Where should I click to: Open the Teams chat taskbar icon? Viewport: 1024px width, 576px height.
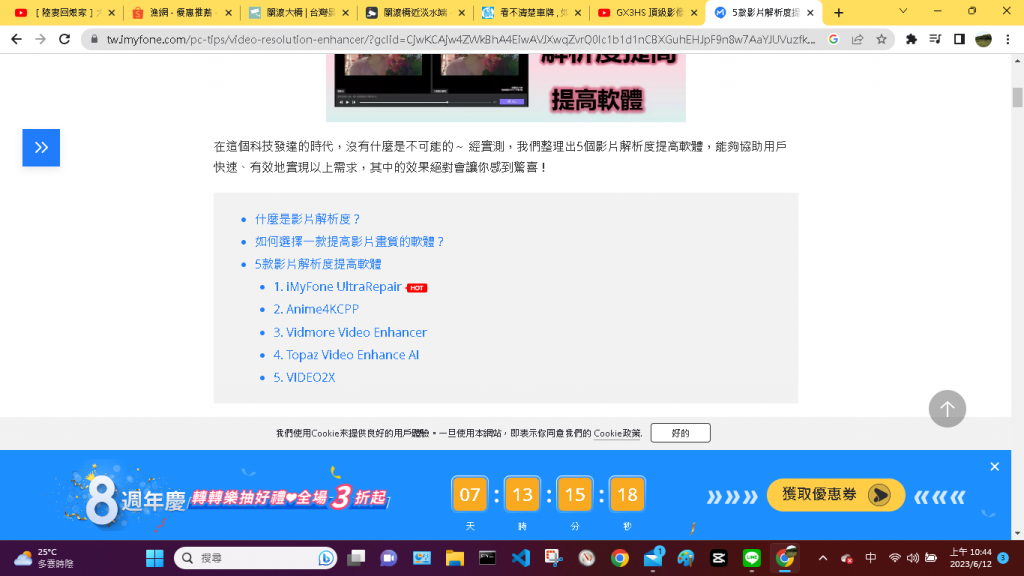pyautogui.click(x=389, y=558)
